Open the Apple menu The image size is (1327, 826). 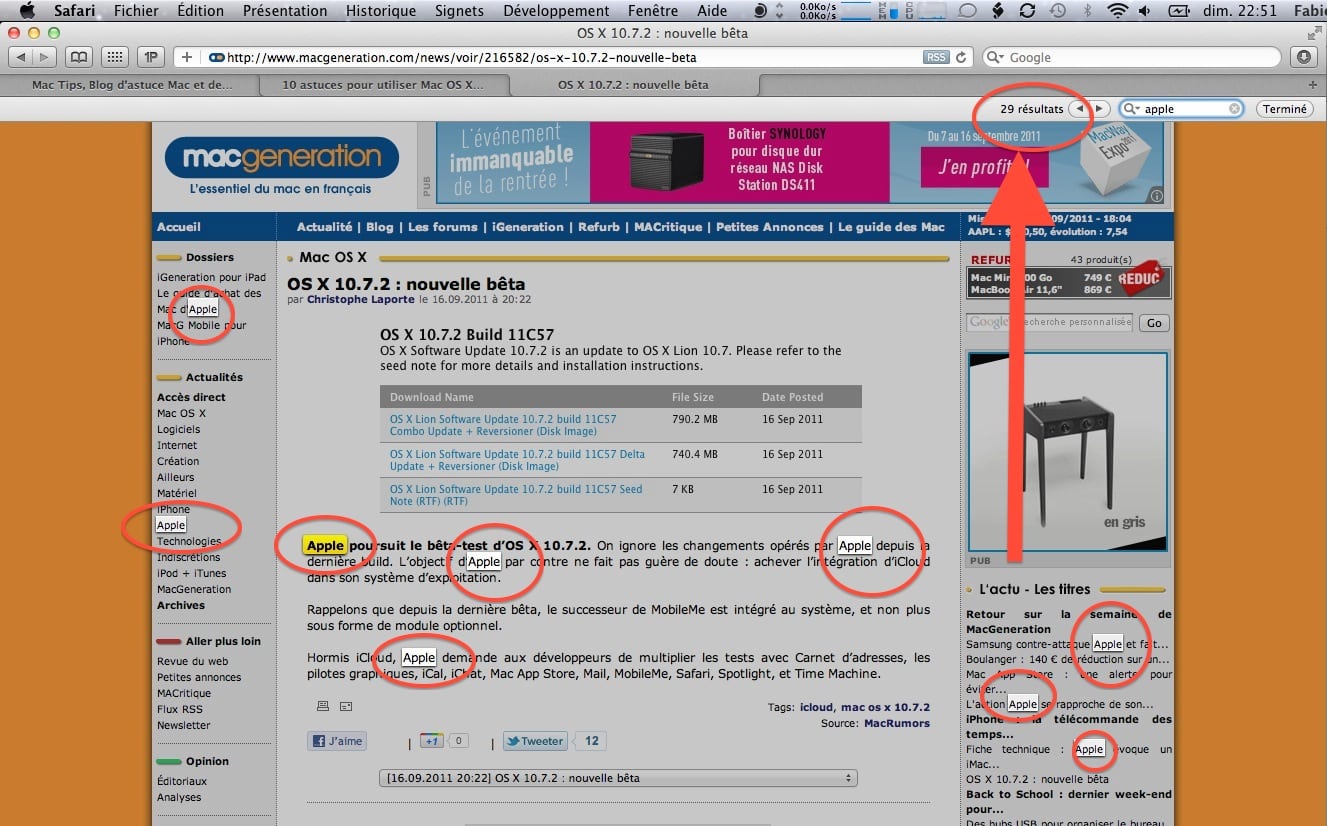pos(27,11)
